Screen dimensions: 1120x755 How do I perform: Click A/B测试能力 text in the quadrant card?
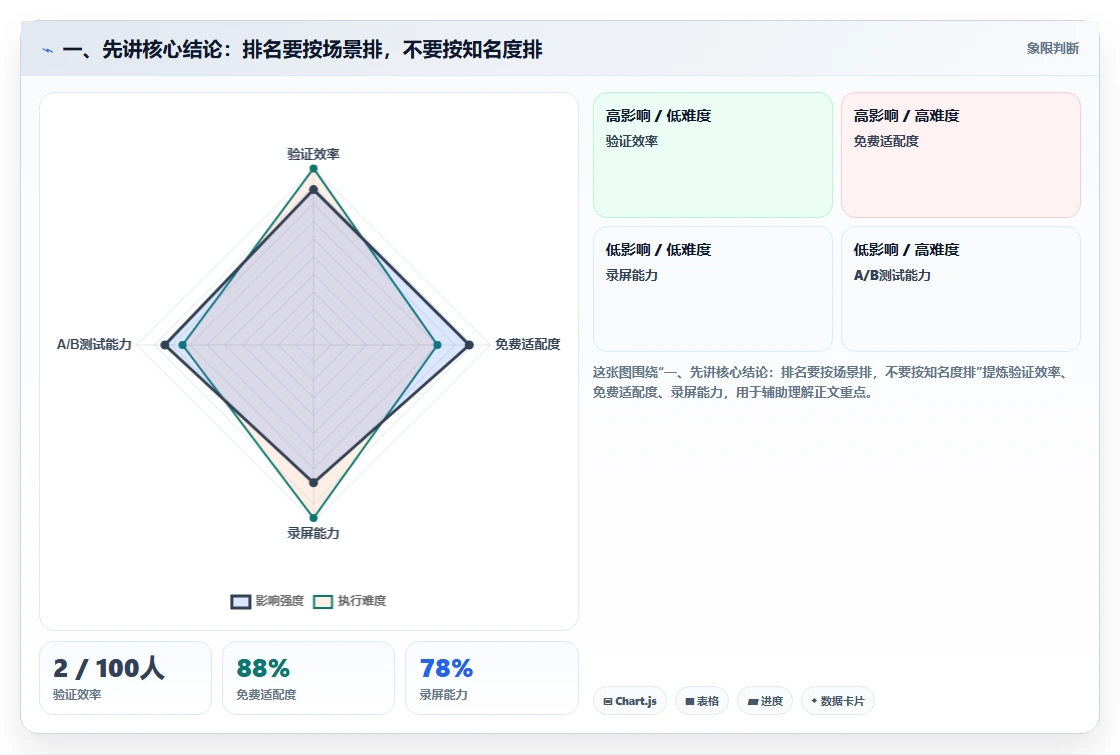(x=892, y=276)
